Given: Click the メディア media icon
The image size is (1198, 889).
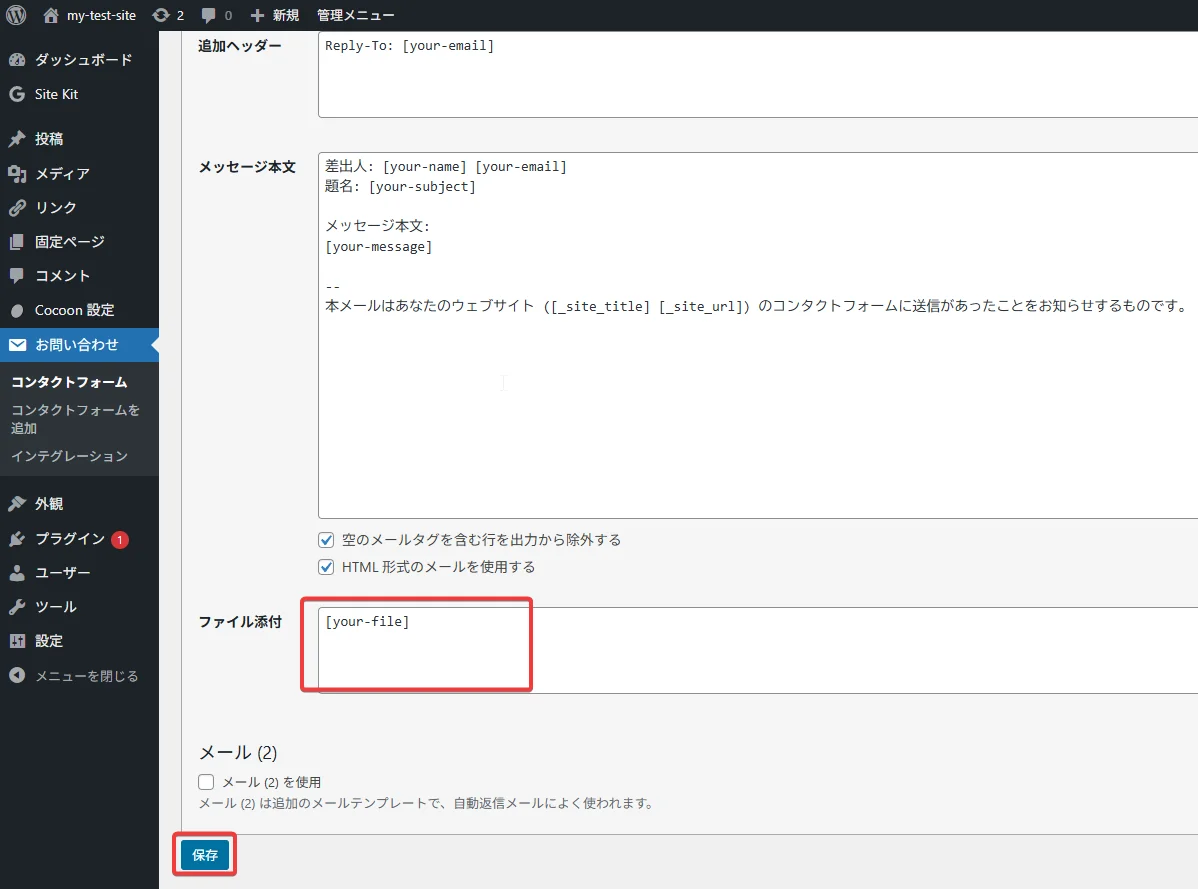Looking at the screenshot, I should click(17, 173).
